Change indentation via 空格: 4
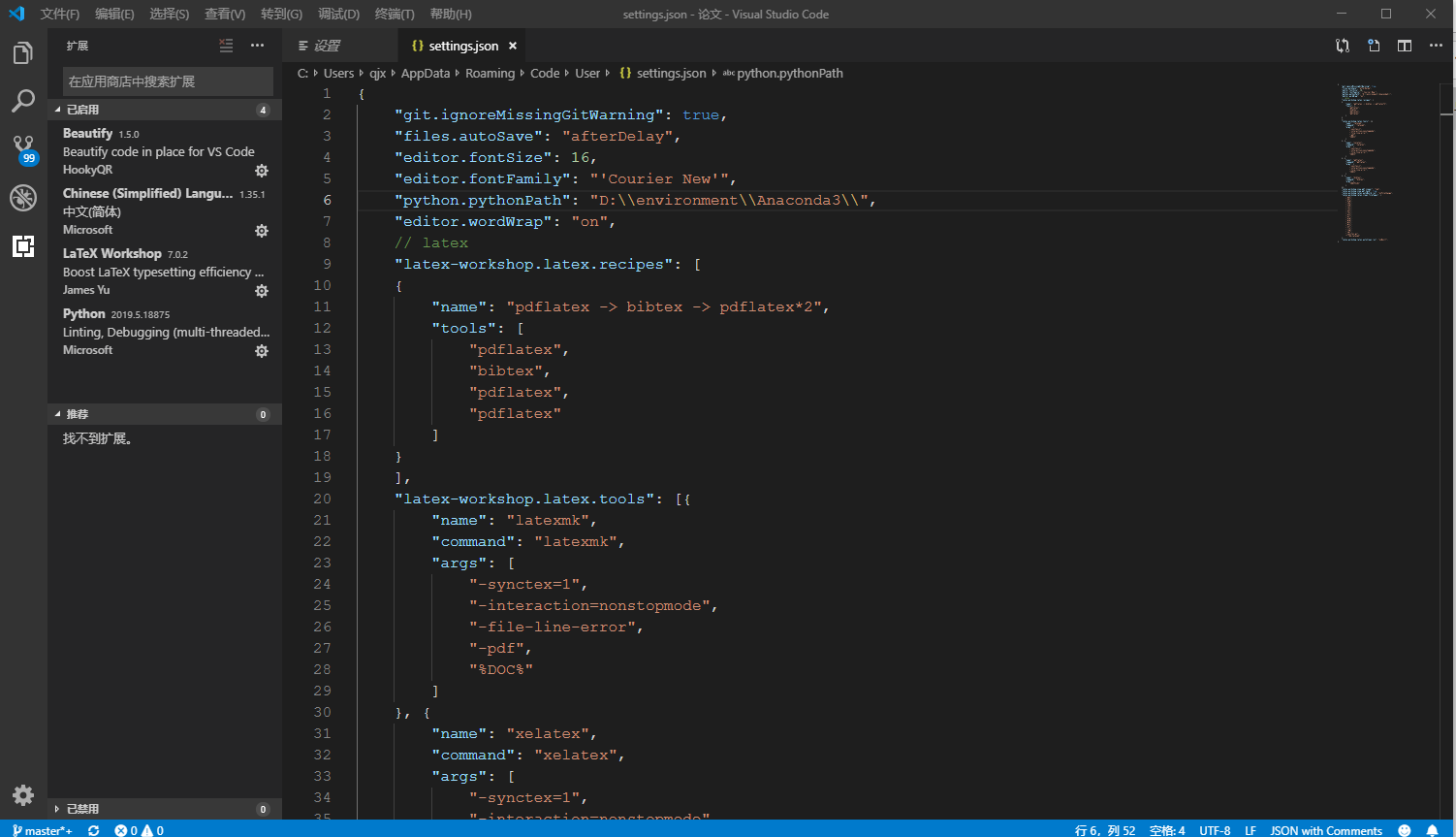Screen dimensions: 1456x837 (x=1167, y=830)
